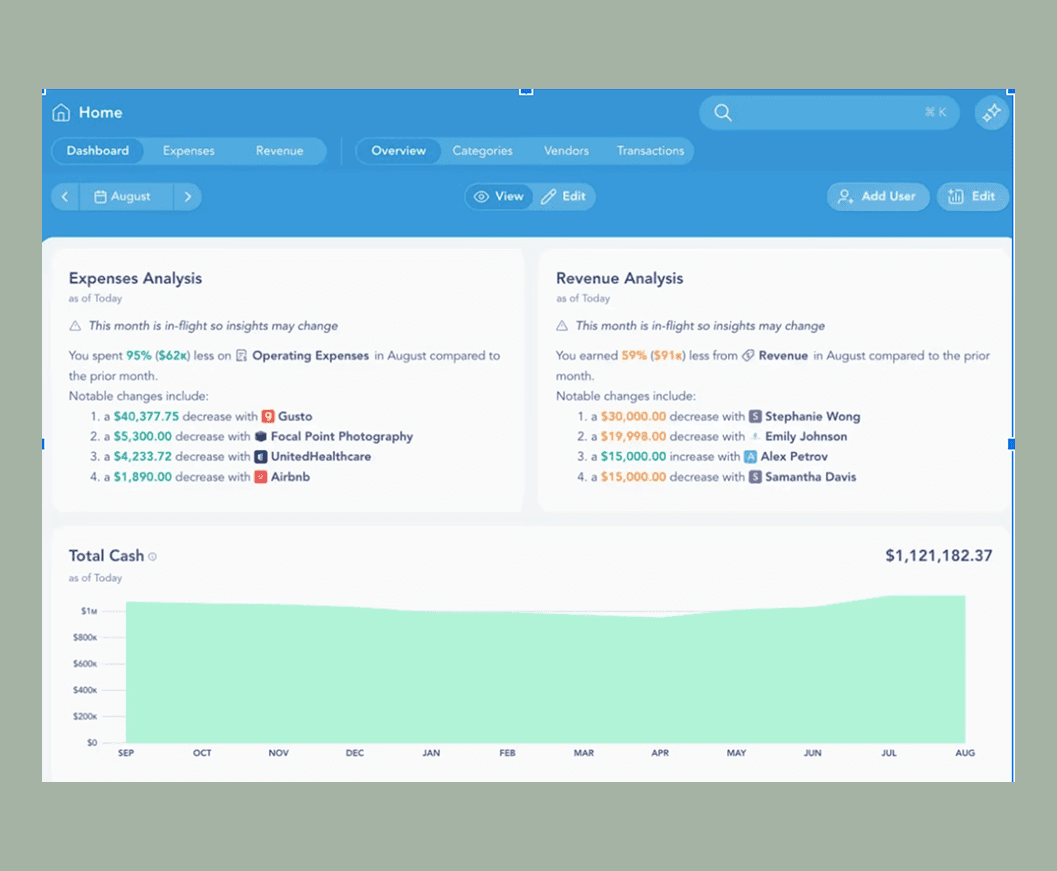Open the Transactions tab

click(650, 150)
